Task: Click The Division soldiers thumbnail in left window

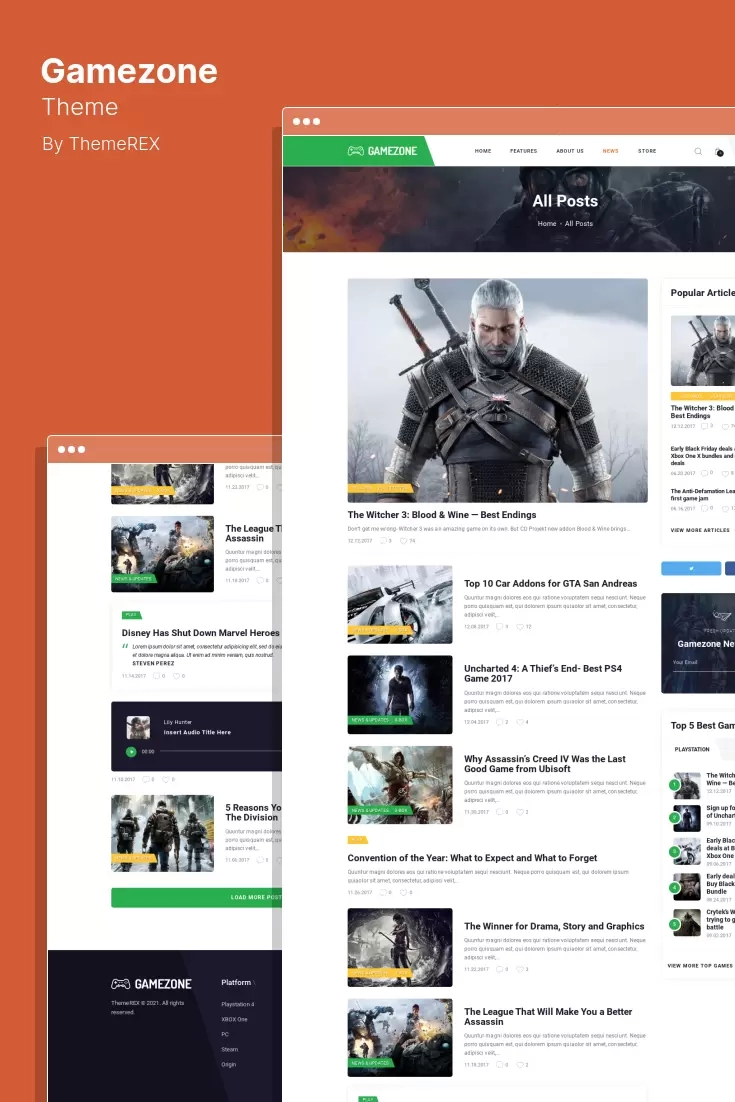Action: point(162,833)
